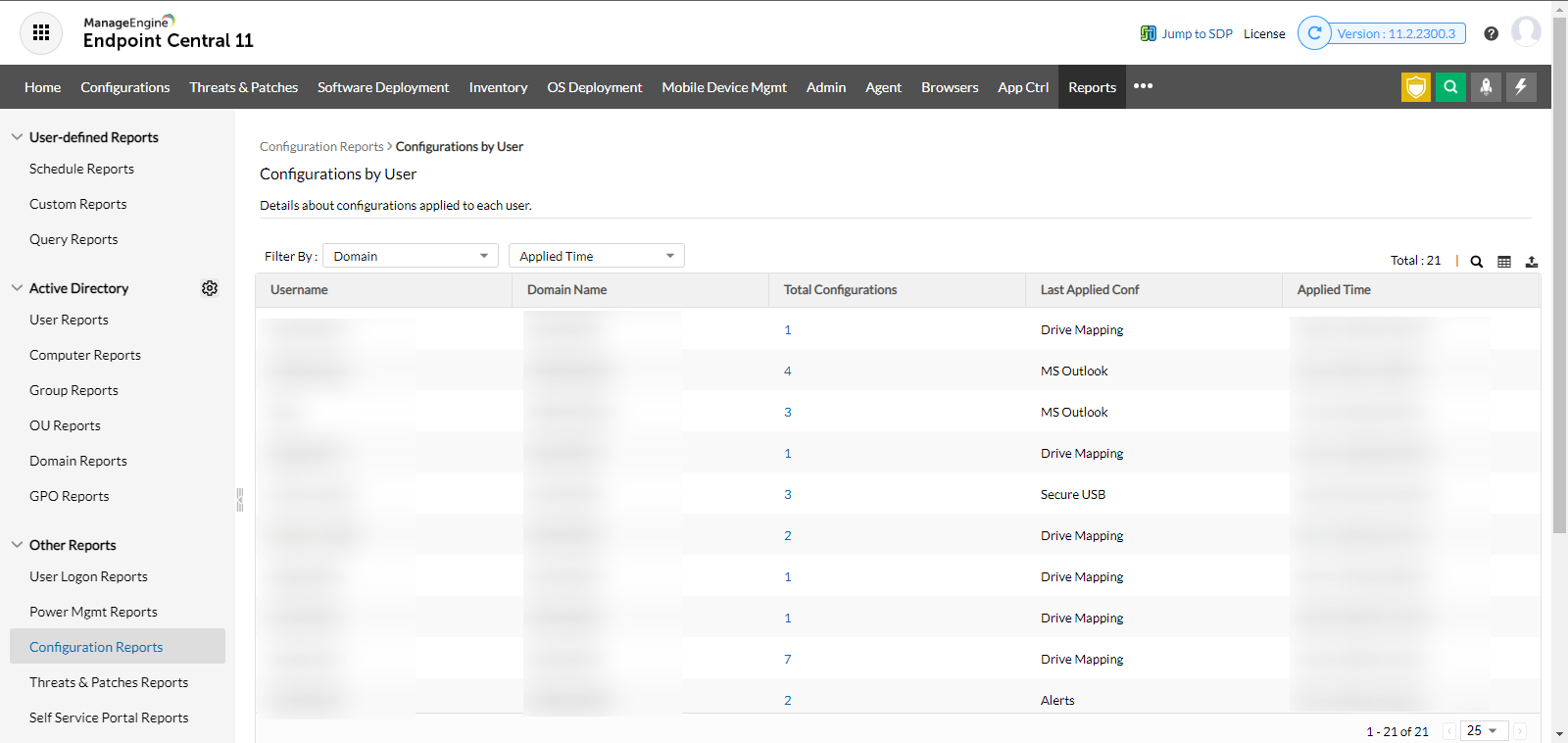Click the green search icon in navbar

tap(1450, 87)
